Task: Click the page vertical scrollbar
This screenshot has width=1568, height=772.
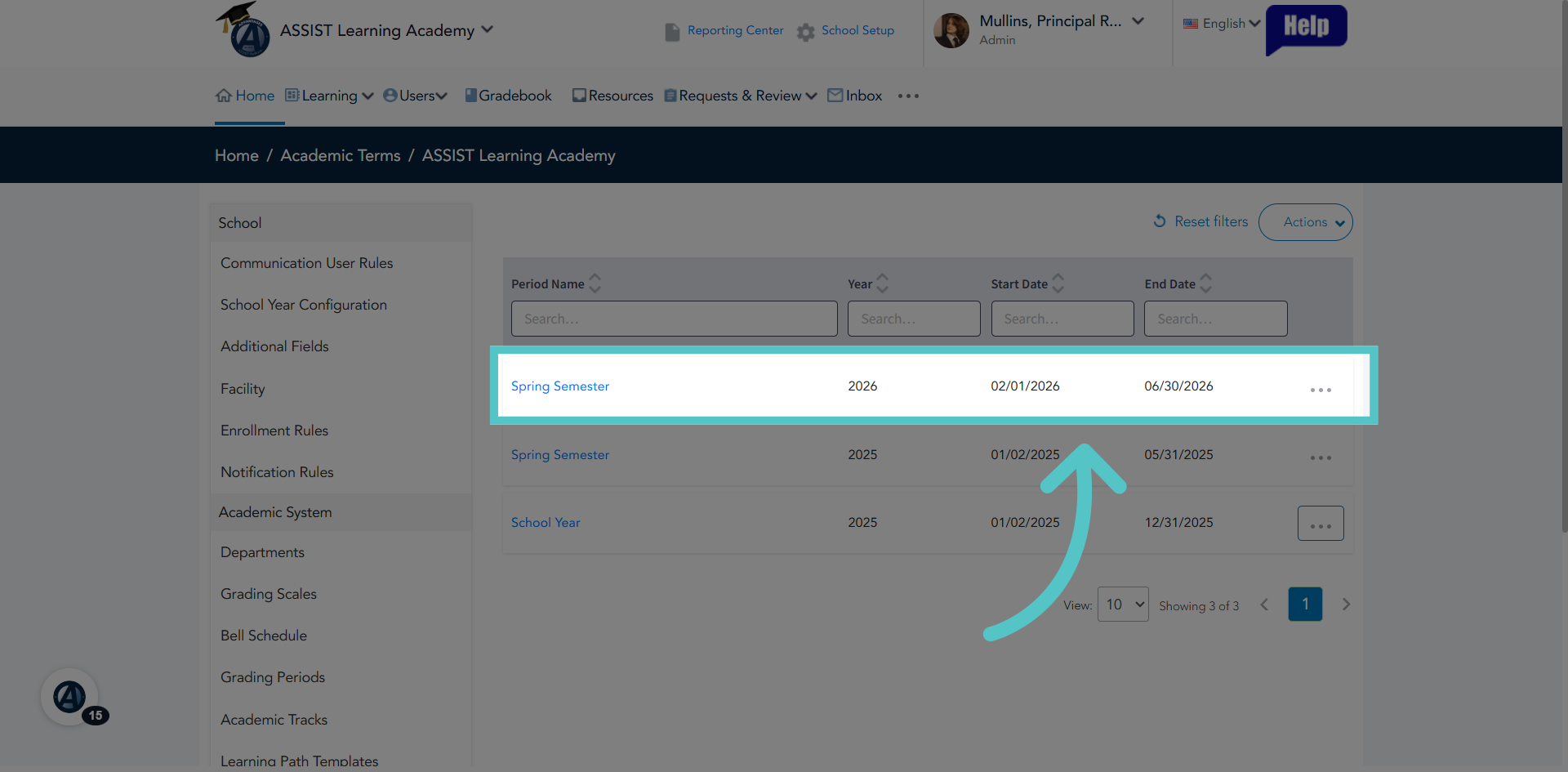Action: tap(1564, 266)
